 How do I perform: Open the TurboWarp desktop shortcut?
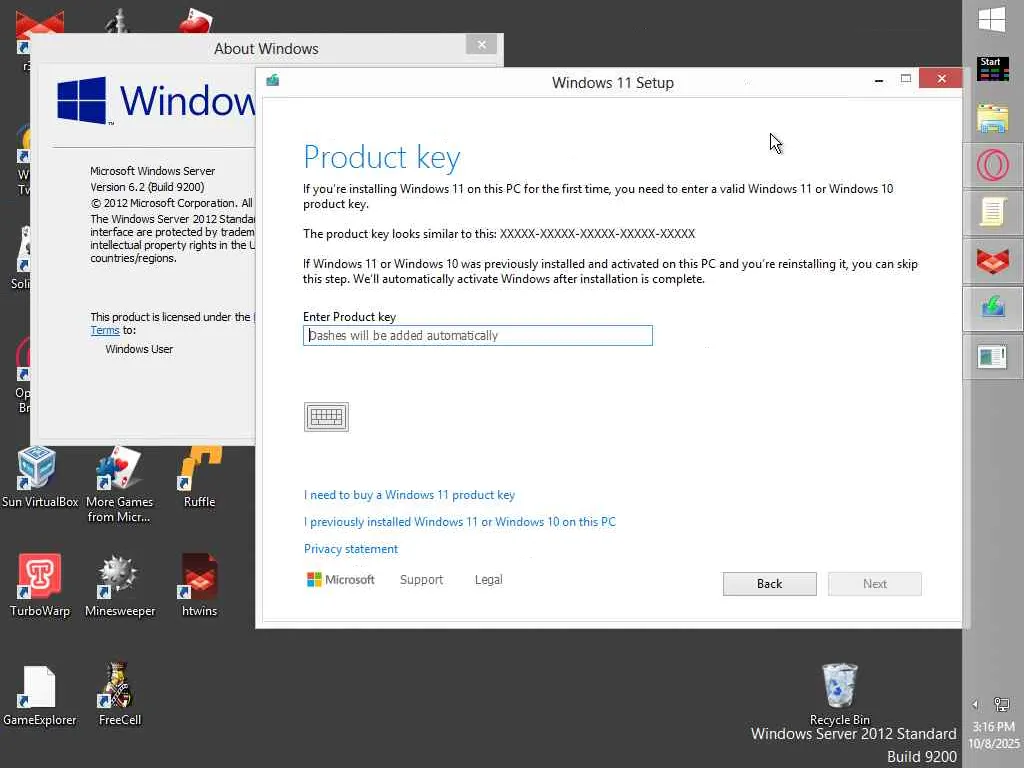tap(39, 585)
